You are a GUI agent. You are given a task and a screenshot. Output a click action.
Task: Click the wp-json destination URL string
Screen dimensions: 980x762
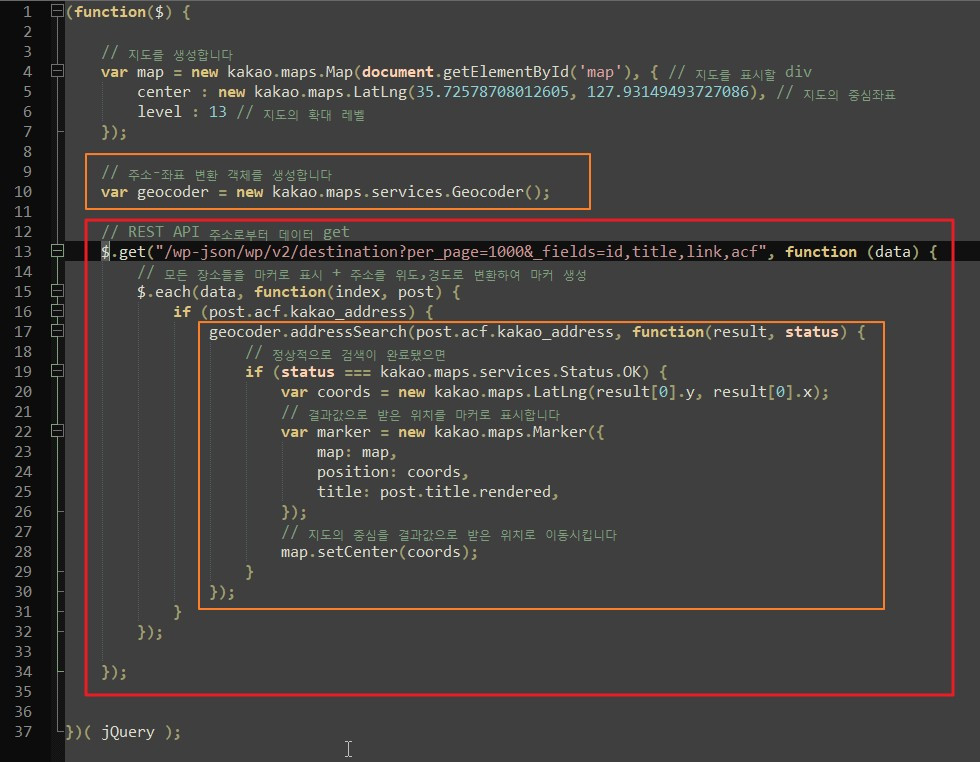point(461,252)
